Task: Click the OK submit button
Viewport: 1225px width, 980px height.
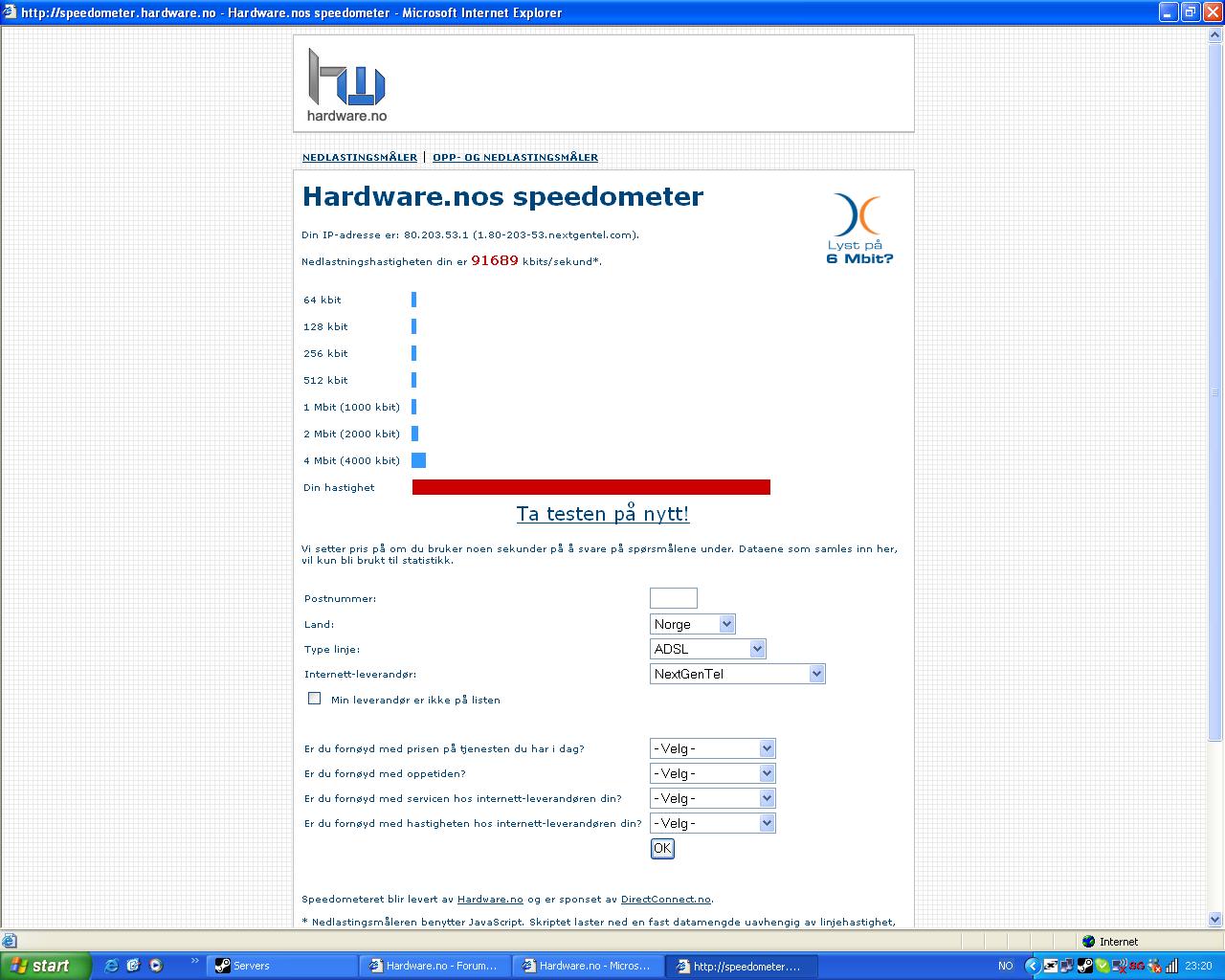Action: pyautogui.click(x=662, y=849)
